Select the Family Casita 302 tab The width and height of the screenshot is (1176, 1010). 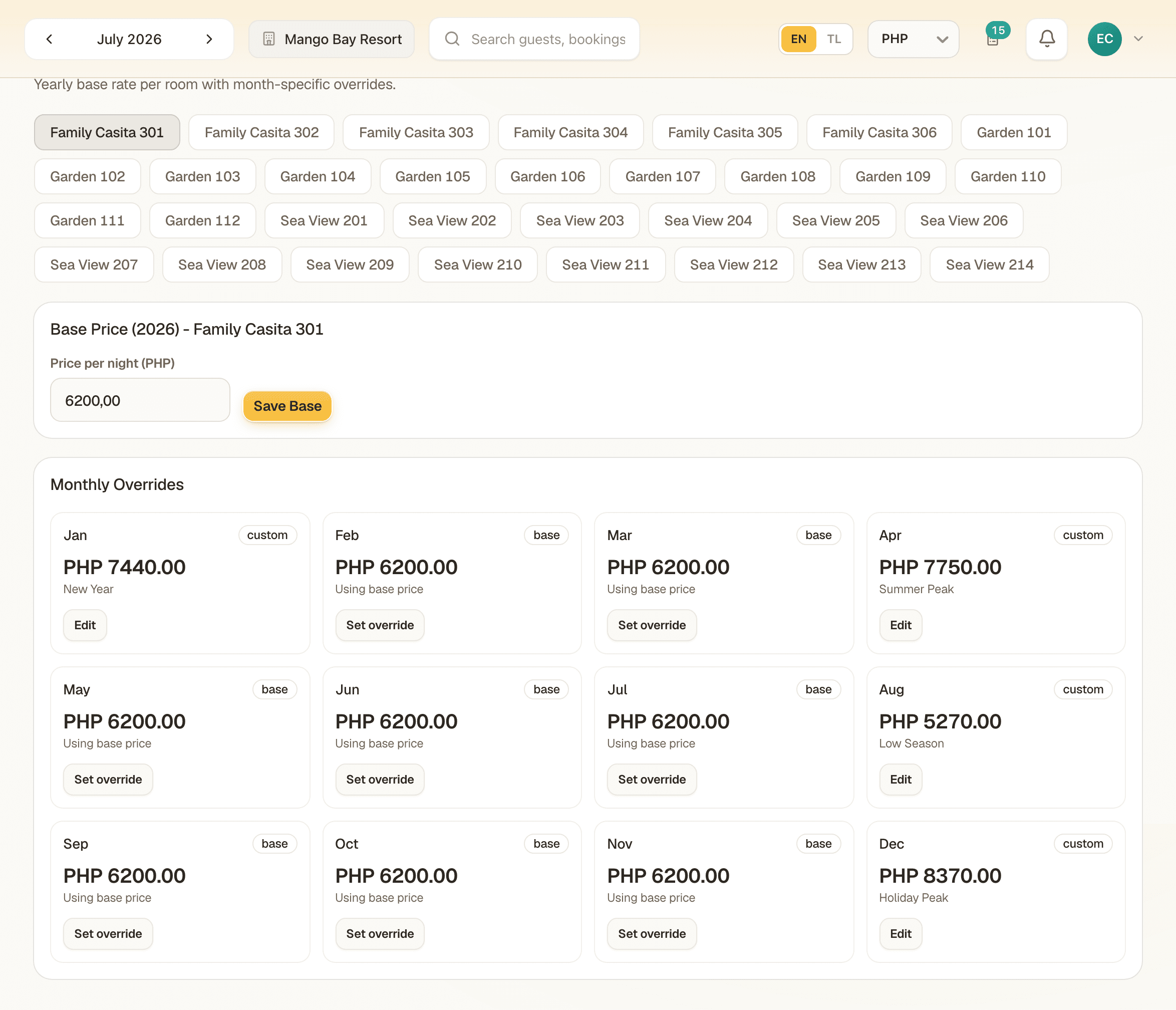click(261, 132)
